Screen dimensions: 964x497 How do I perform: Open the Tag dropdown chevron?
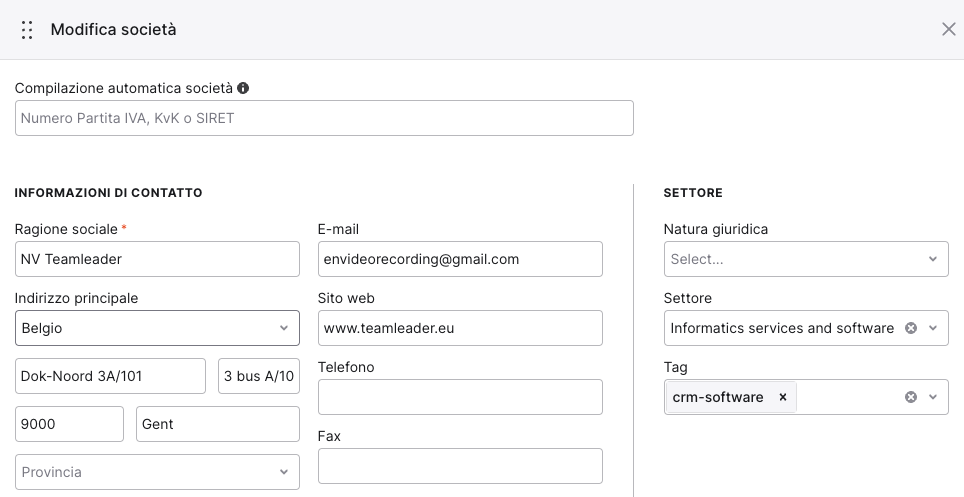(x=933, y=397)
